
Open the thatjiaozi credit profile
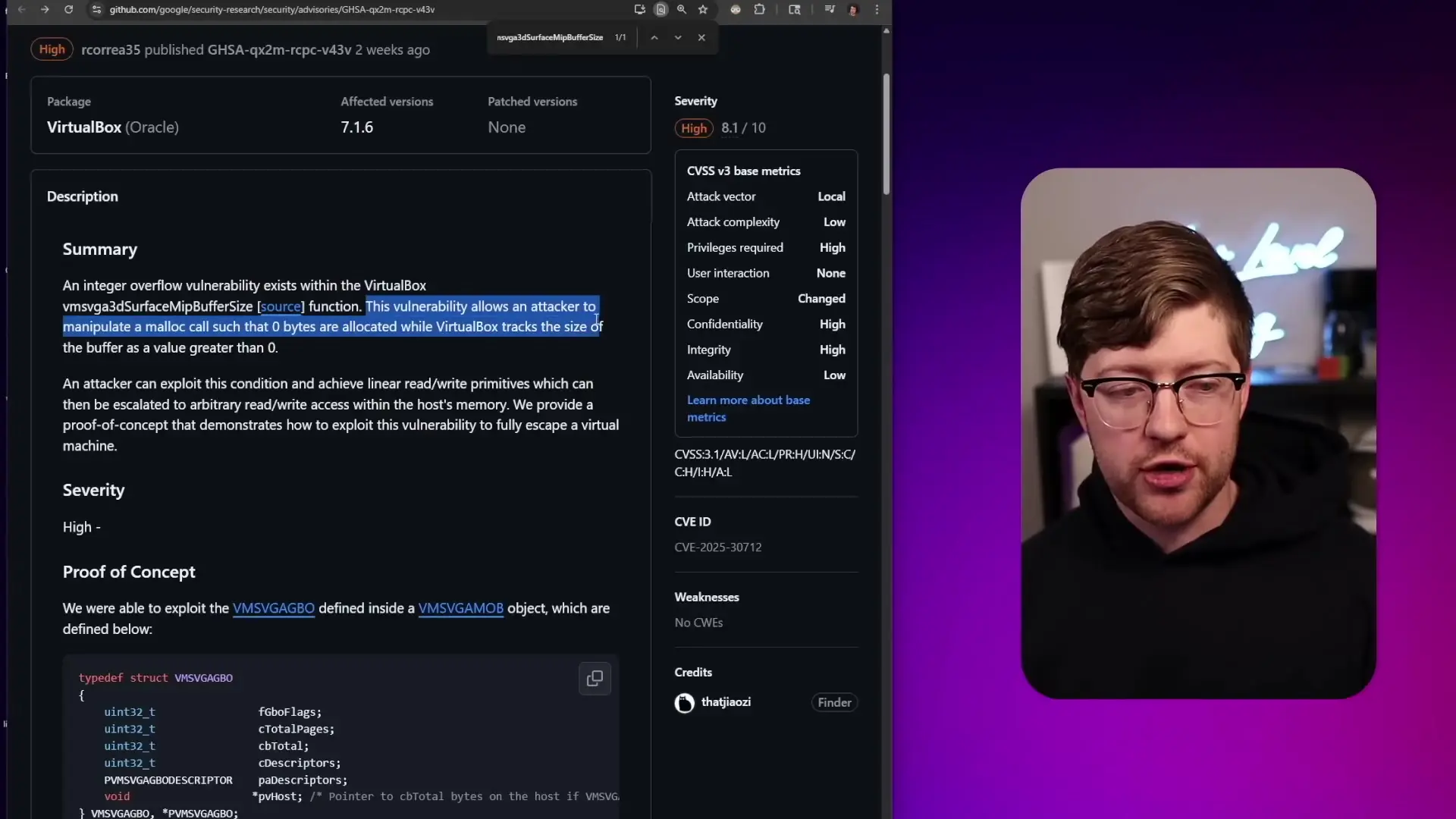(x=726, y=702)
